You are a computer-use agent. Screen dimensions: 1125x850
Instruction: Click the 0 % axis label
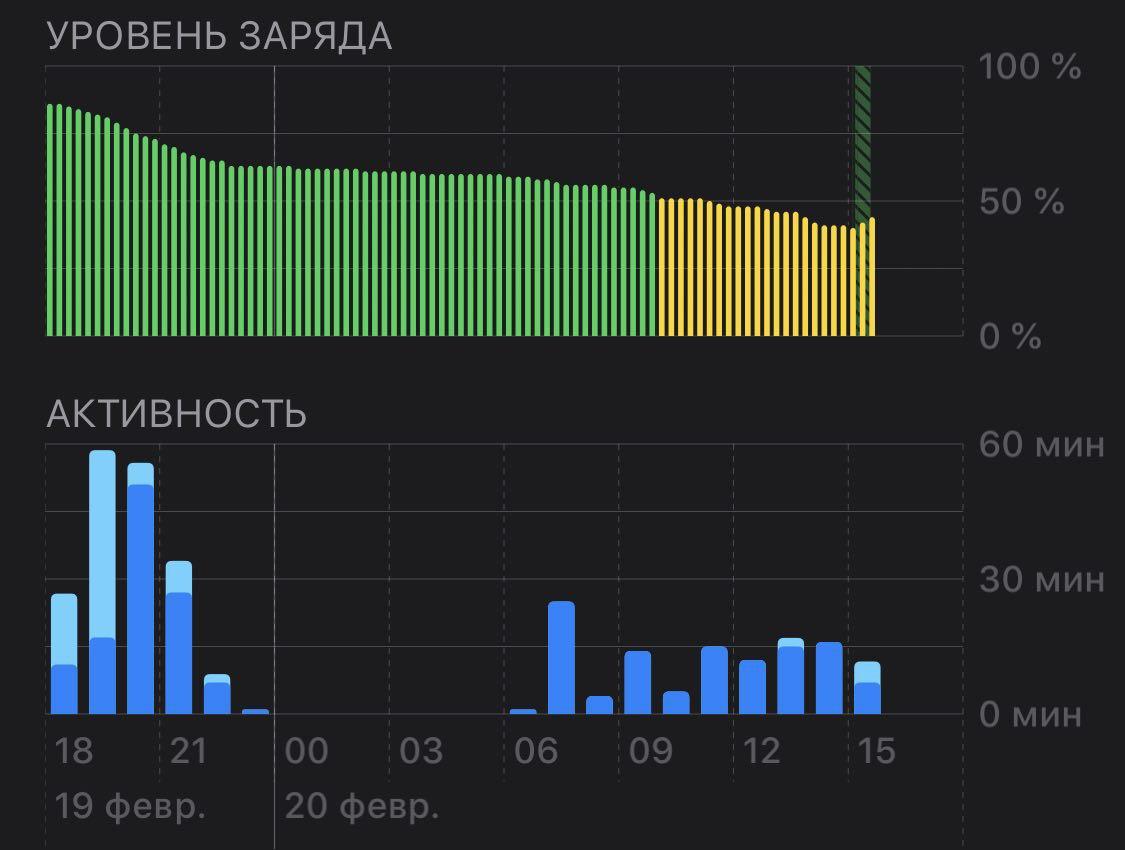1010,336
